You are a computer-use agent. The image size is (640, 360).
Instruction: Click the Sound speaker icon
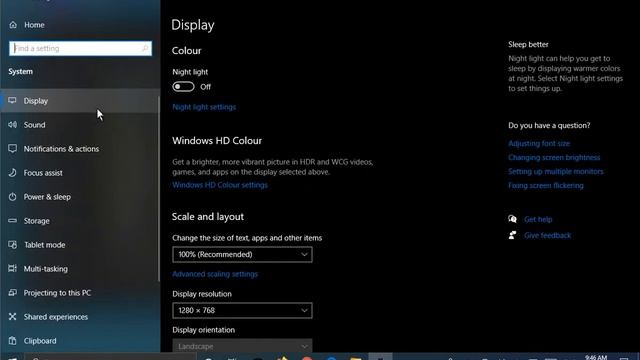pos(13,124)
